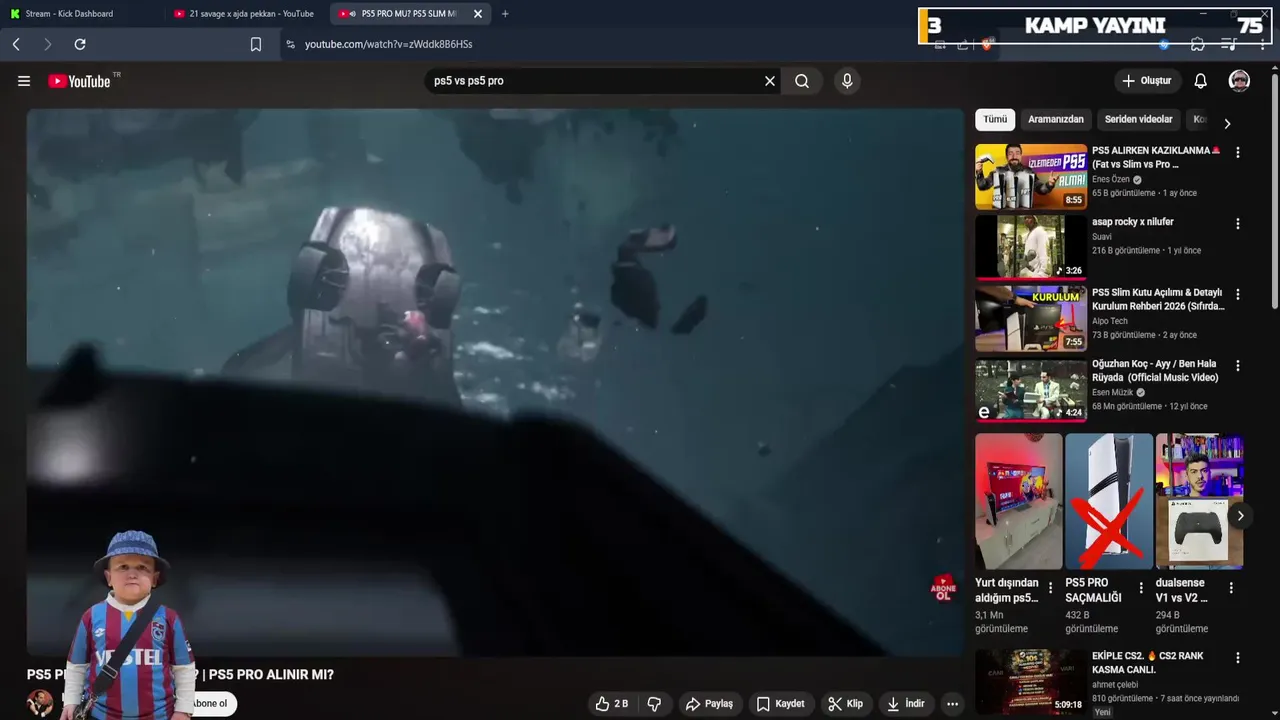Open the notifications bell
The width and height of the screenshot is (1280, 720).
tap(1201, 81)
